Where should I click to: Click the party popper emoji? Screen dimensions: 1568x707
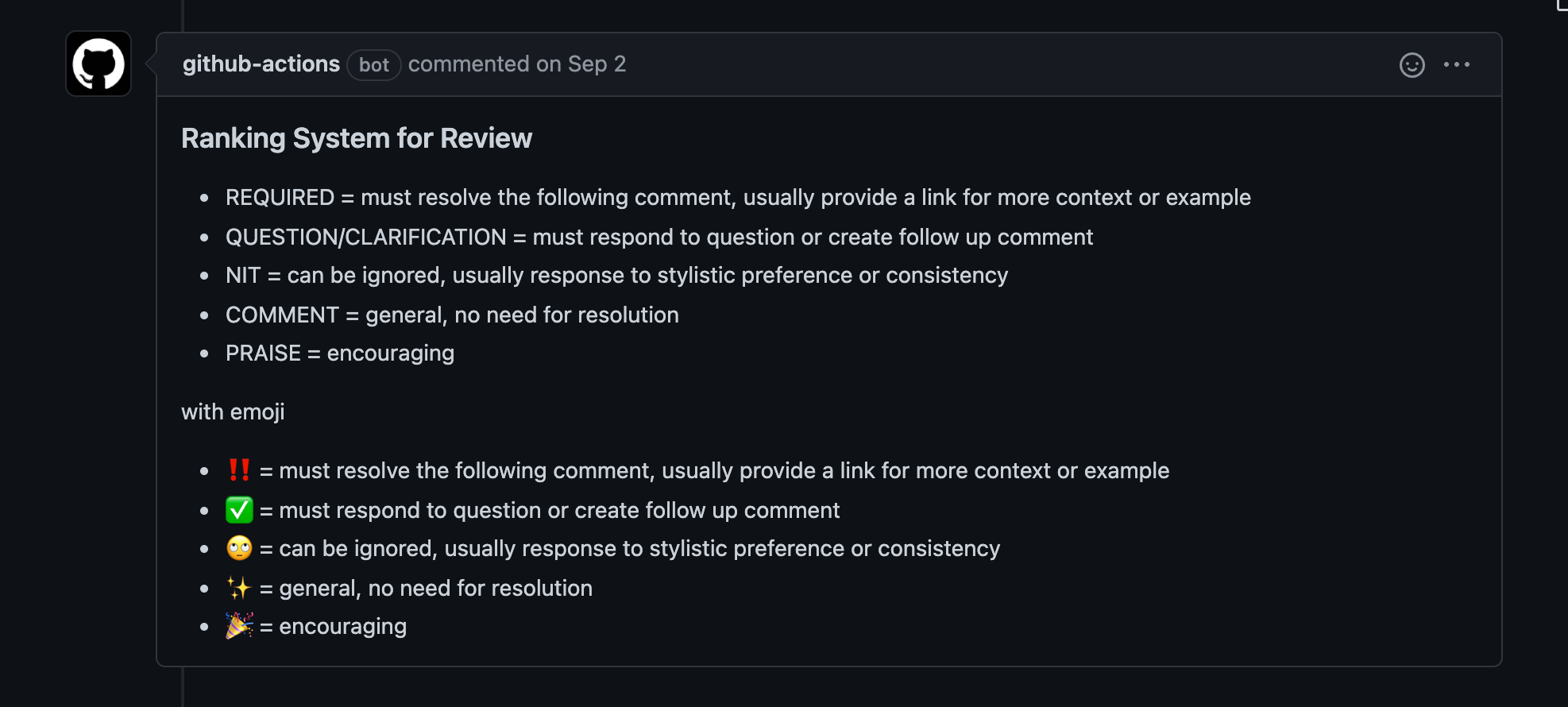239,626
